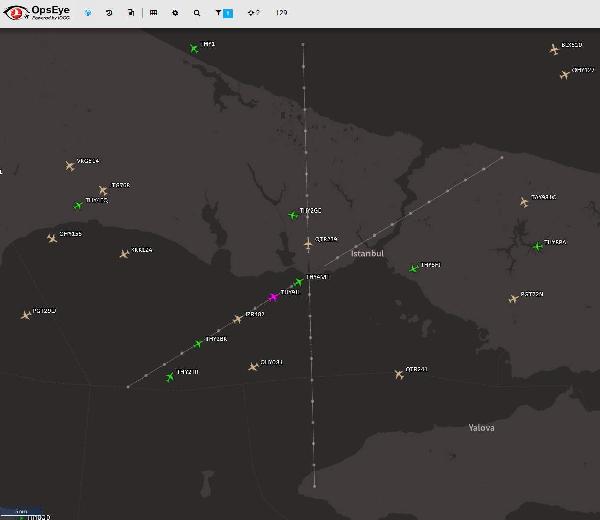Screen dimensions: 600x520
Task: Open the settings gear icon
Action: [175, 13]
